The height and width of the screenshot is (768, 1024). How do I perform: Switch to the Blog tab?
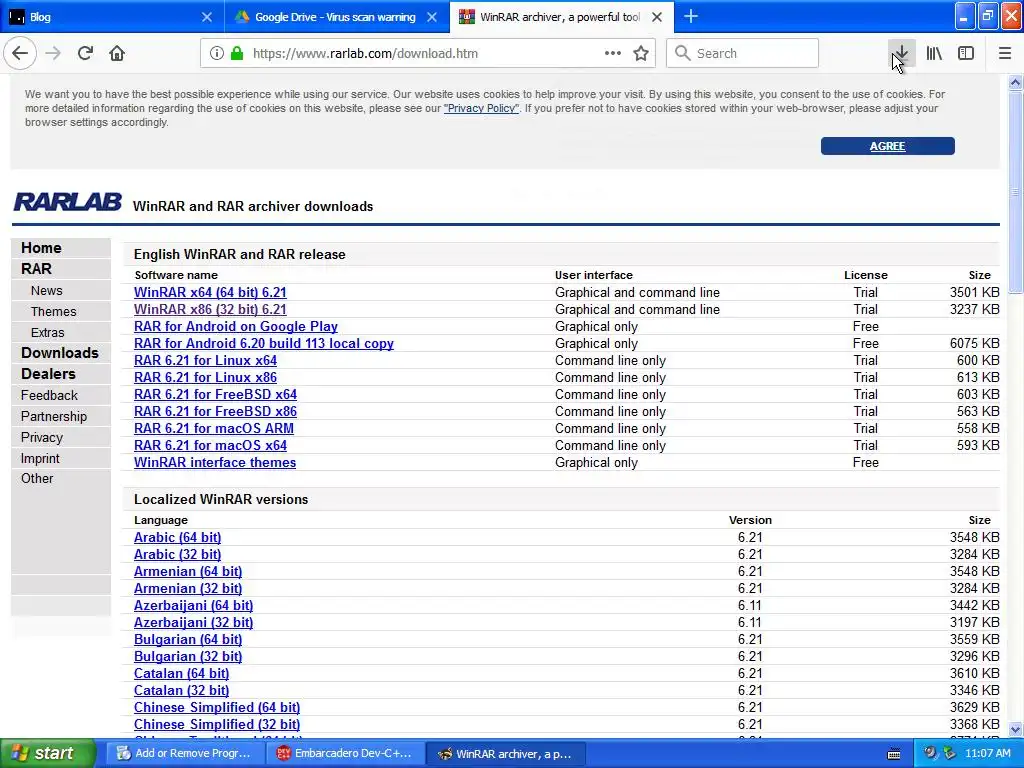(x=112, y=17)
